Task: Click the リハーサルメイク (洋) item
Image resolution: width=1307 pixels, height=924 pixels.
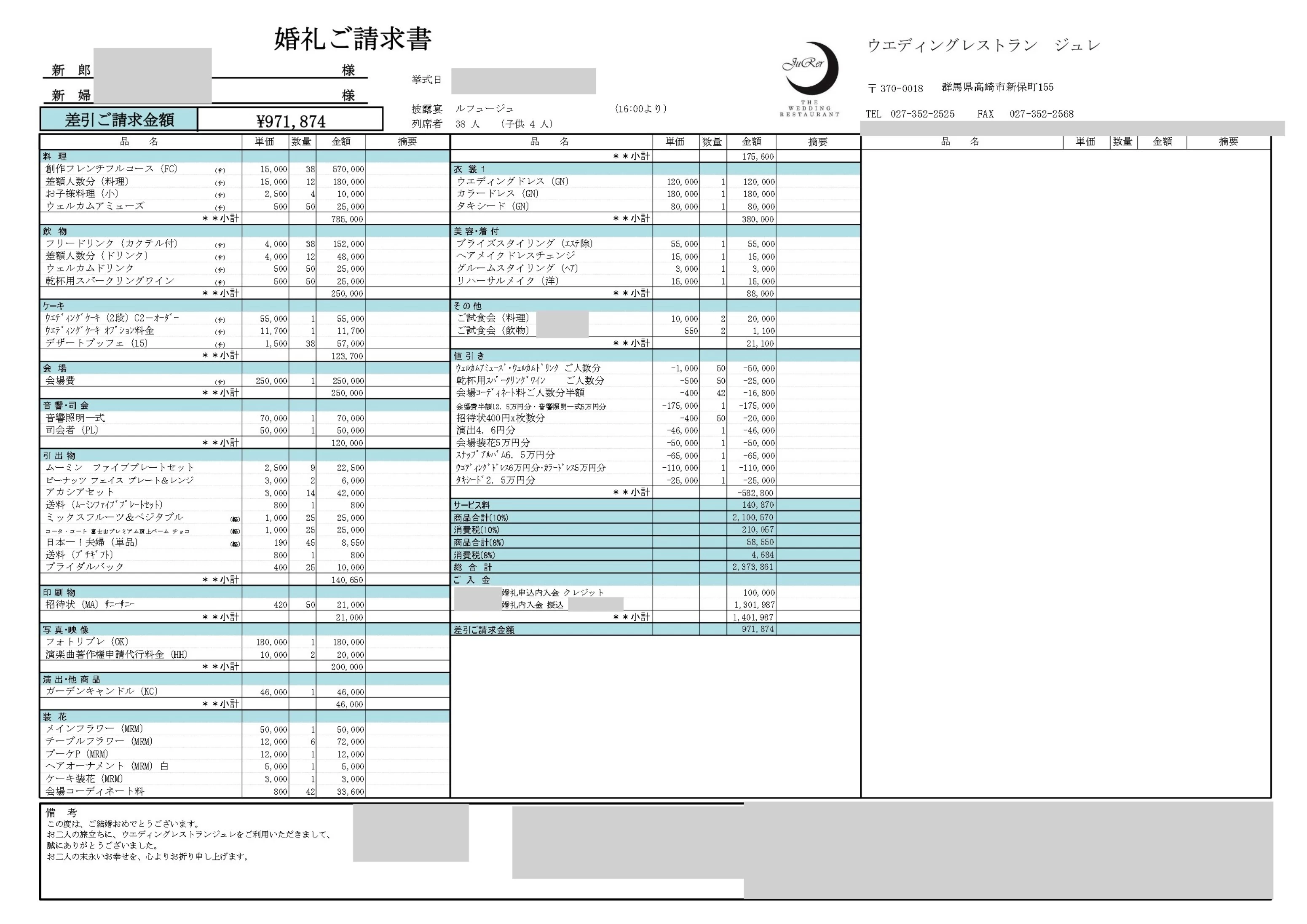Action: click(x=508, y=281)
